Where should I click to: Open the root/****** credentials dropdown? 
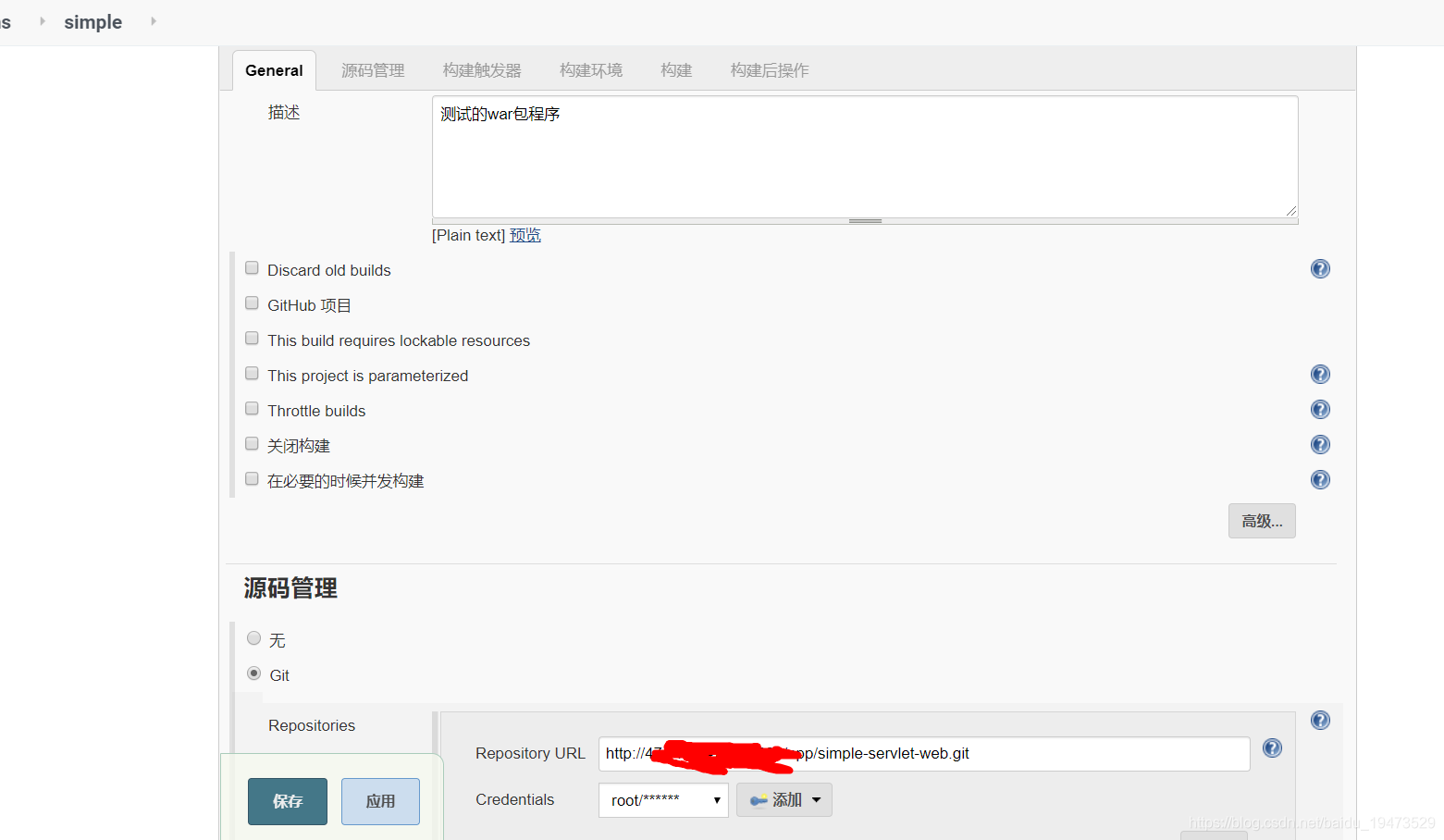click(663, 800)
